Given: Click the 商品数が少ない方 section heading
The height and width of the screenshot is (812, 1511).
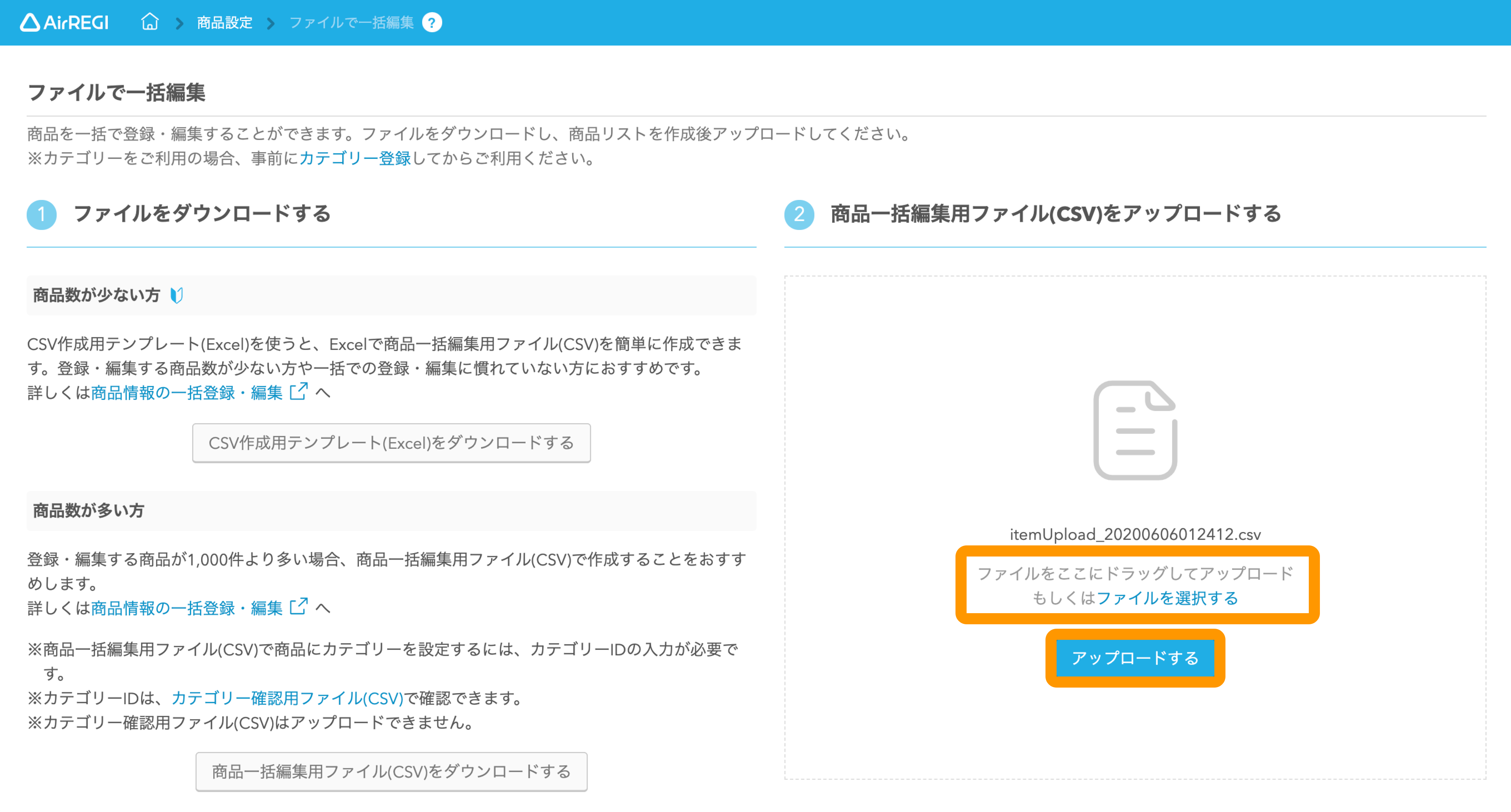Looking at the screenshot, I should [x=97, y=295].
